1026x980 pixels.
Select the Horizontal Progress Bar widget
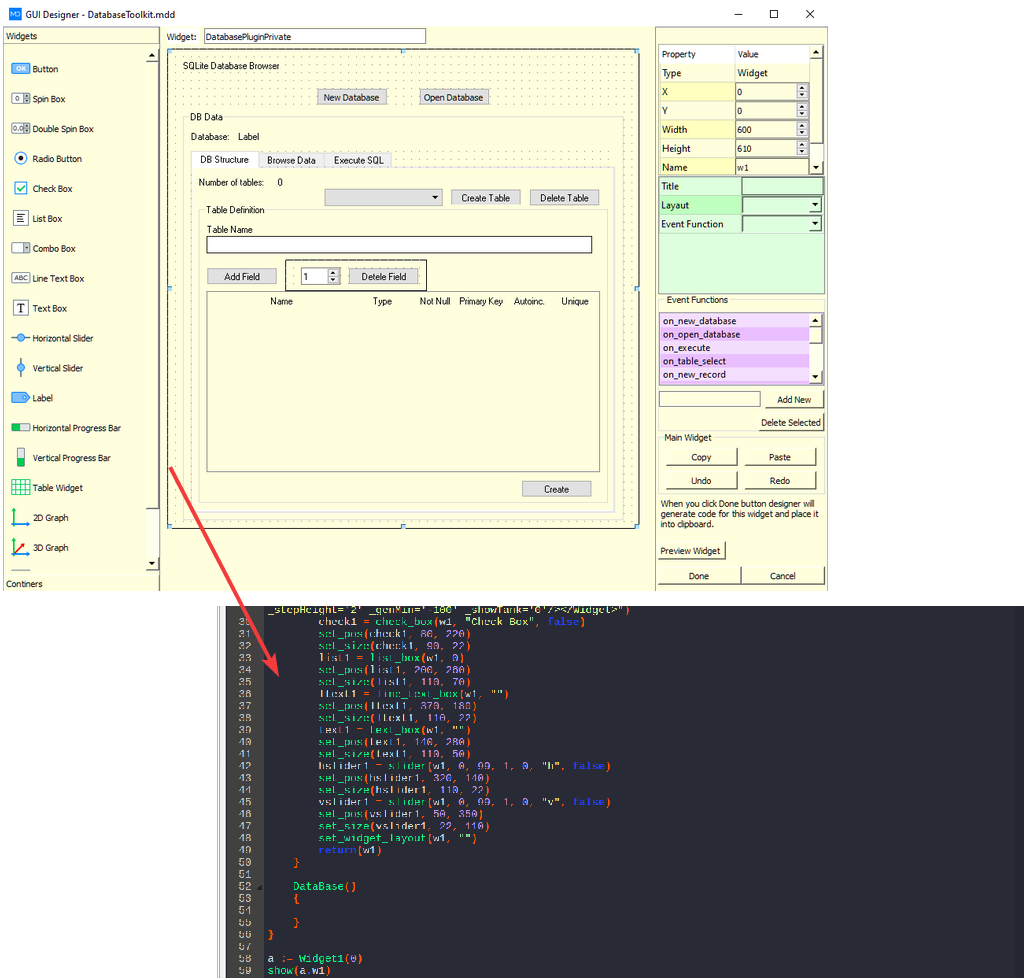[x=76, y=428]
